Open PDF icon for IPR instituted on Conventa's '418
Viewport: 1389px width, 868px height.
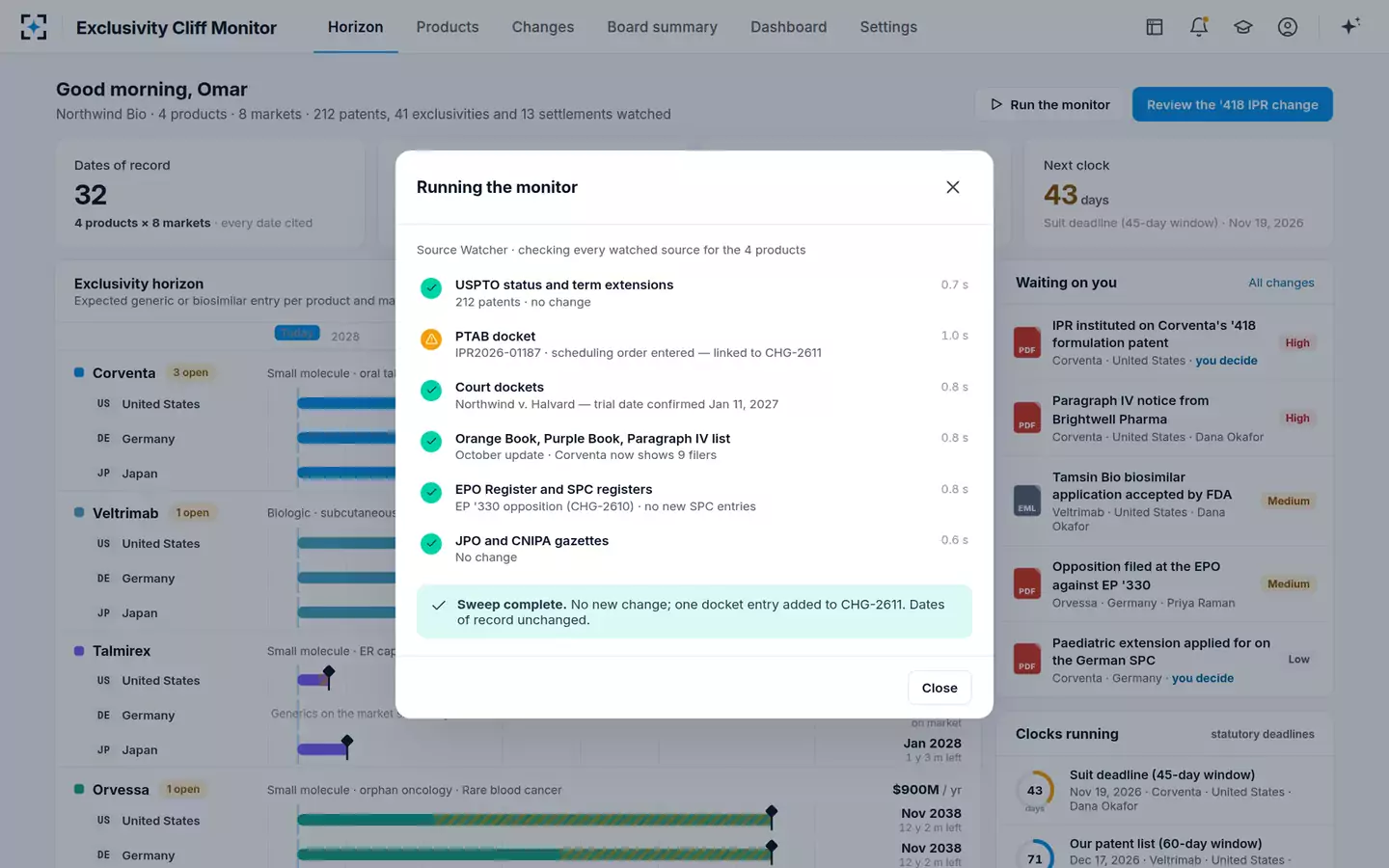[1027, 342]
